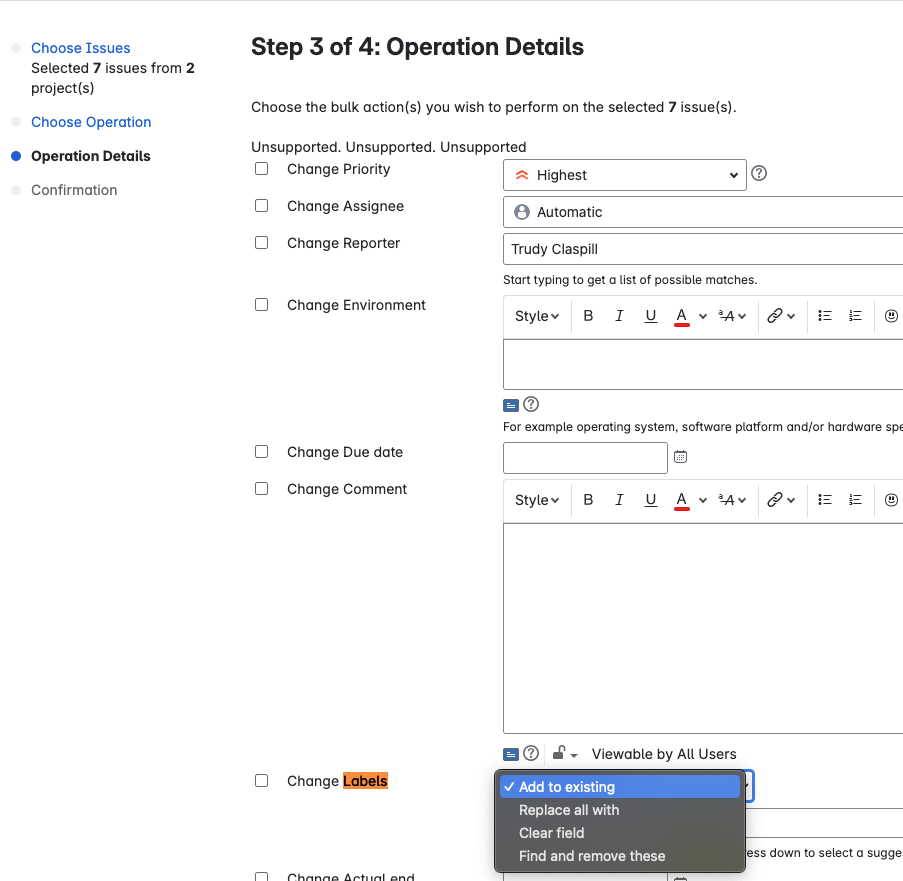Open the Choose Operation step link
The image size is (903, 881).
coord(91,121)
